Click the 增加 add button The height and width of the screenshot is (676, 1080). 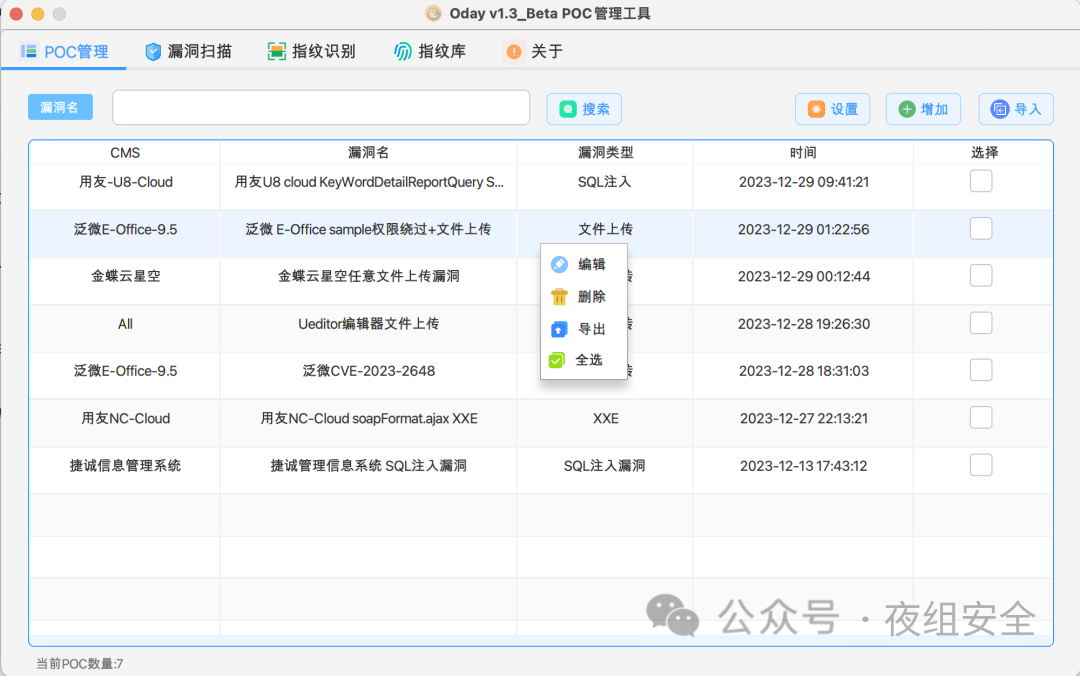coord(923,109)
